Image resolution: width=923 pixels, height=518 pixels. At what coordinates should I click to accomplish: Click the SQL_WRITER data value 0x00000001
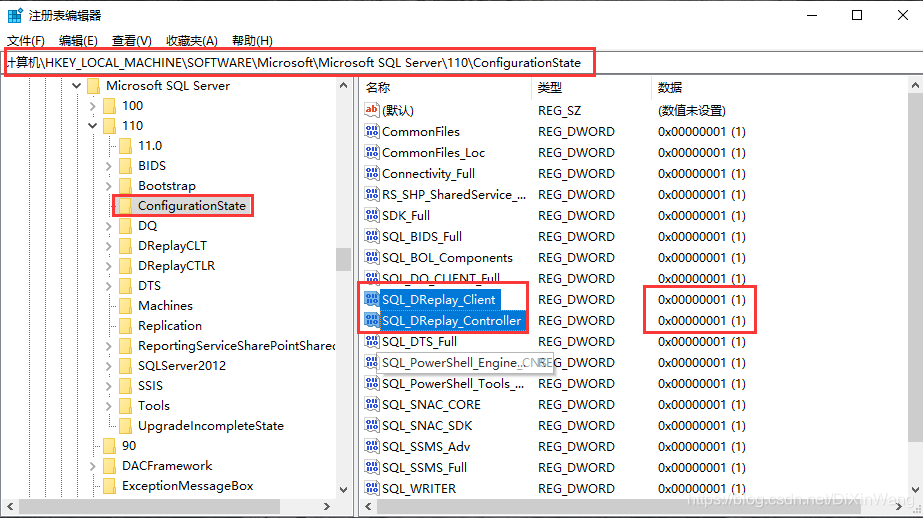pos(702,488)
